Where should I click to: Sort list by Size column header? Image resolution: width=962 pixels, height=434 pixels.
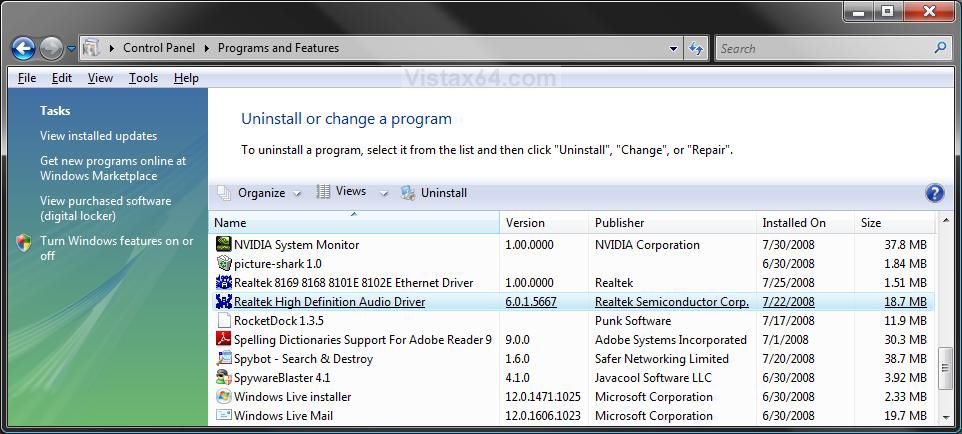tap(895, 223)
